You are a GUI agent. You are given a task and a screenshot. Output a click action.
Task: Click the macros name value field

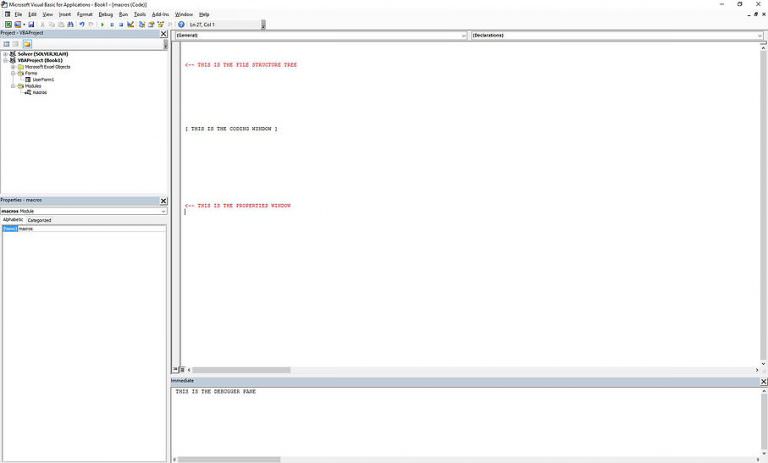[x=92, y=229]
